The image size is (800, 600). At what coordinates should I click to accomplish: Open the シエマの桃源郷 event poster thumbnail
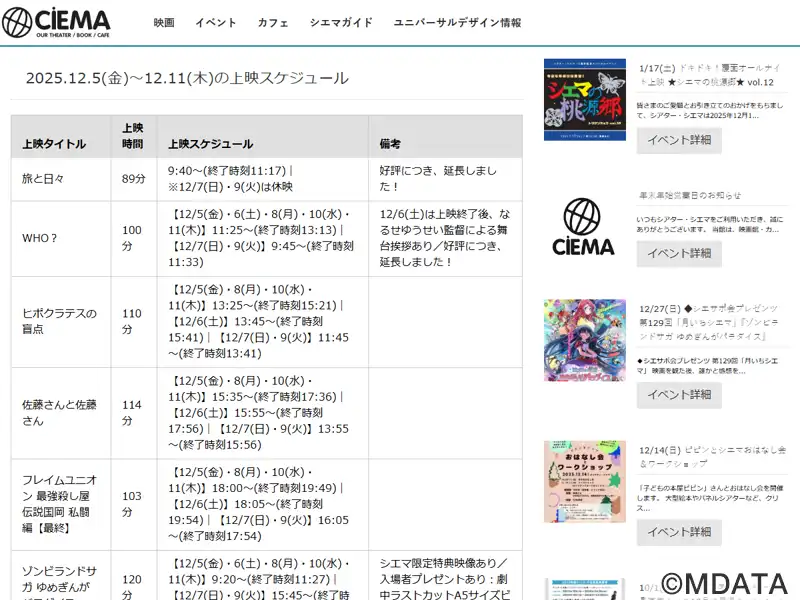coord(584,100)
